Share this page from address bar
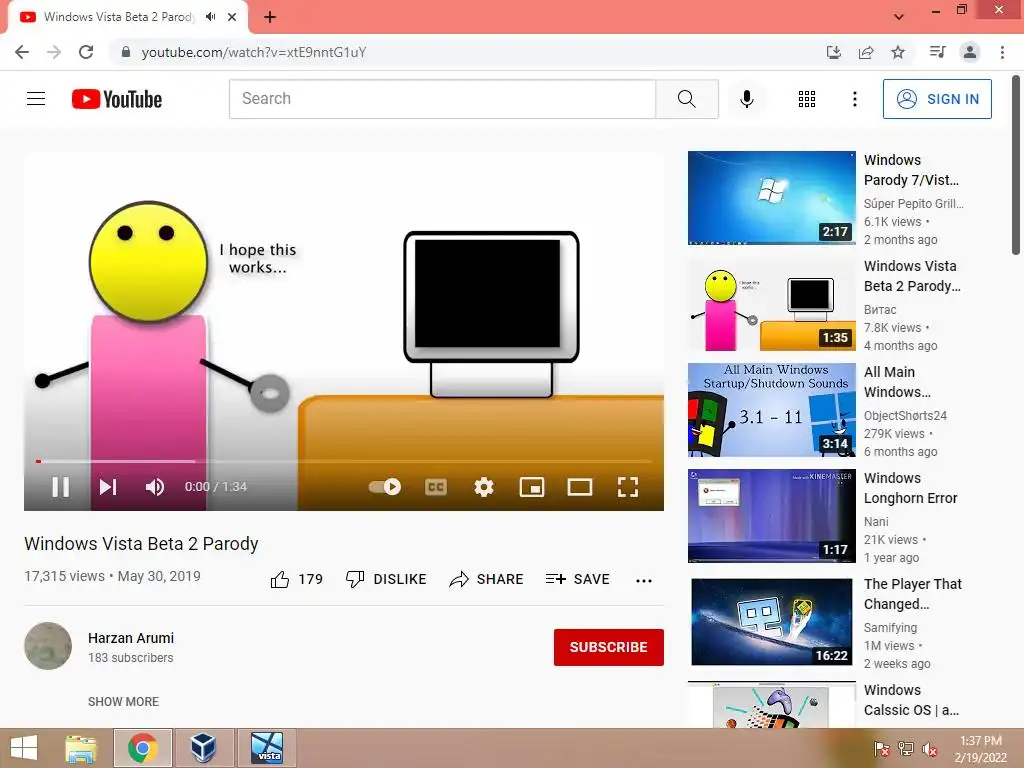 tap(866, 52)
